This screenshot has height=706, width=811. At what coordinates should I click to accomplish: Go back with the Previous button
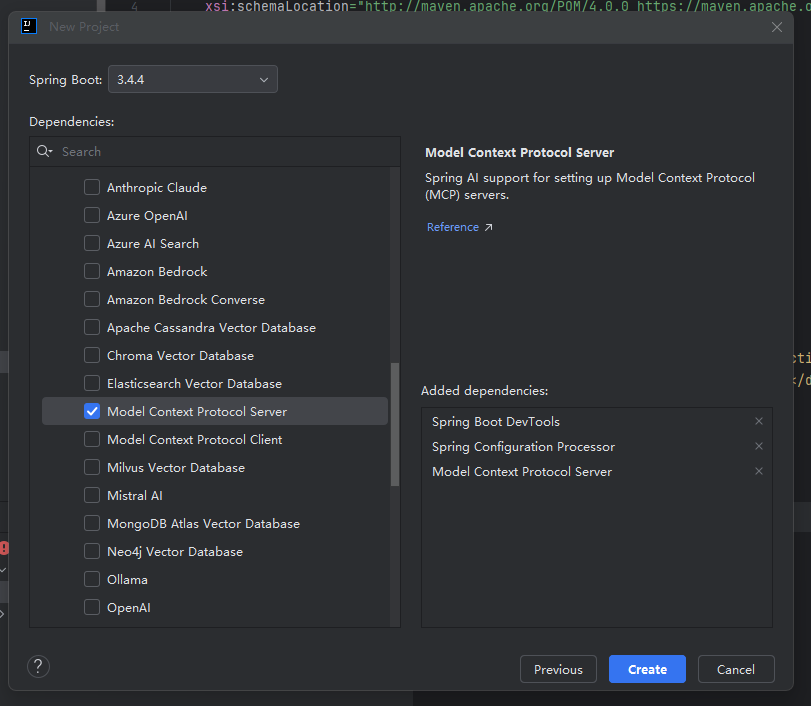(558, 669)
